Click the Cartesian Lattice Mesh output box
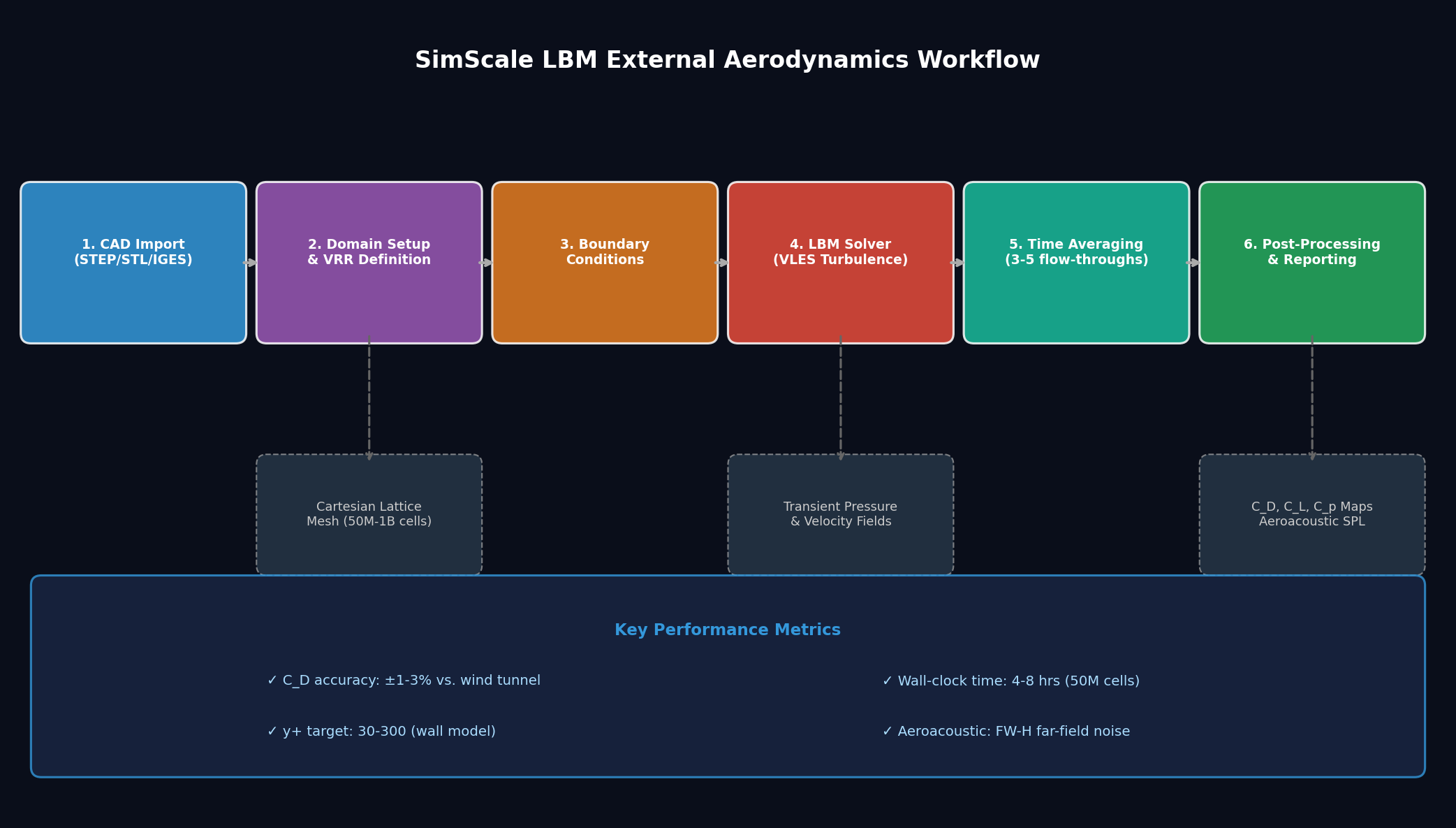Screen dimensions: 1456x828 coord(369,515)
